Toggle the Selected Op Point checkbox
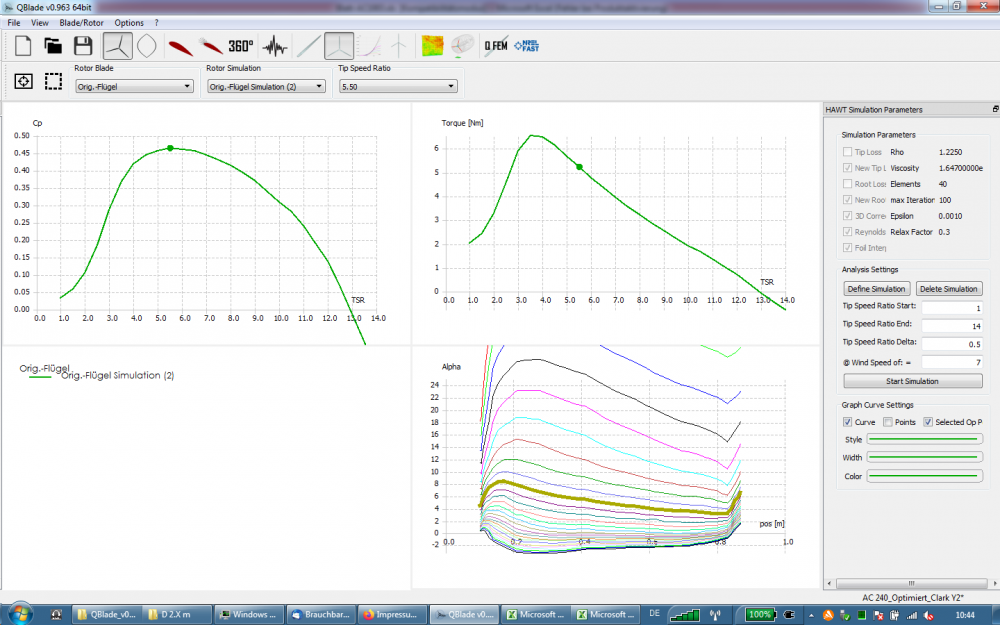The image size is (1000, 625). (927, 422)
